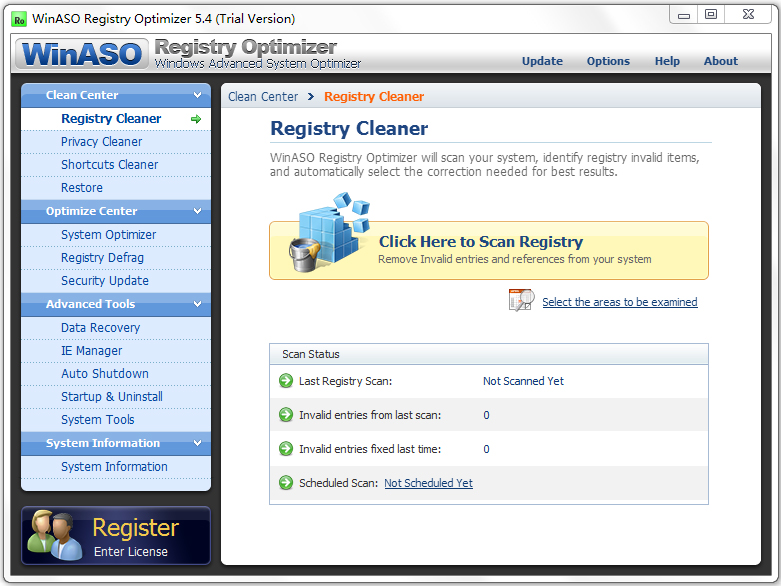Click the Clean Center section header label
Screen dimensions: 781x586
coord(82,95)
